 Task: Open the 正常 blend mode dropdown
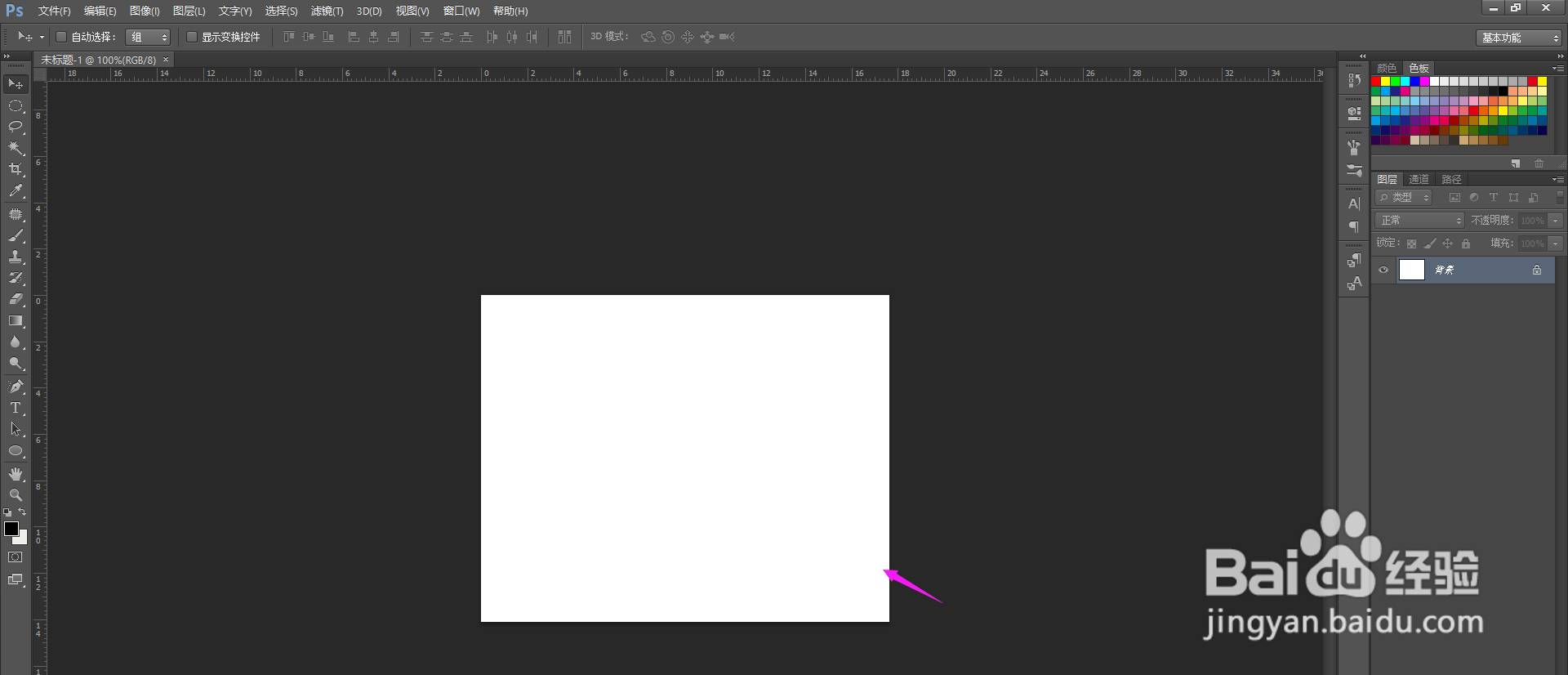pos(1420,221)
